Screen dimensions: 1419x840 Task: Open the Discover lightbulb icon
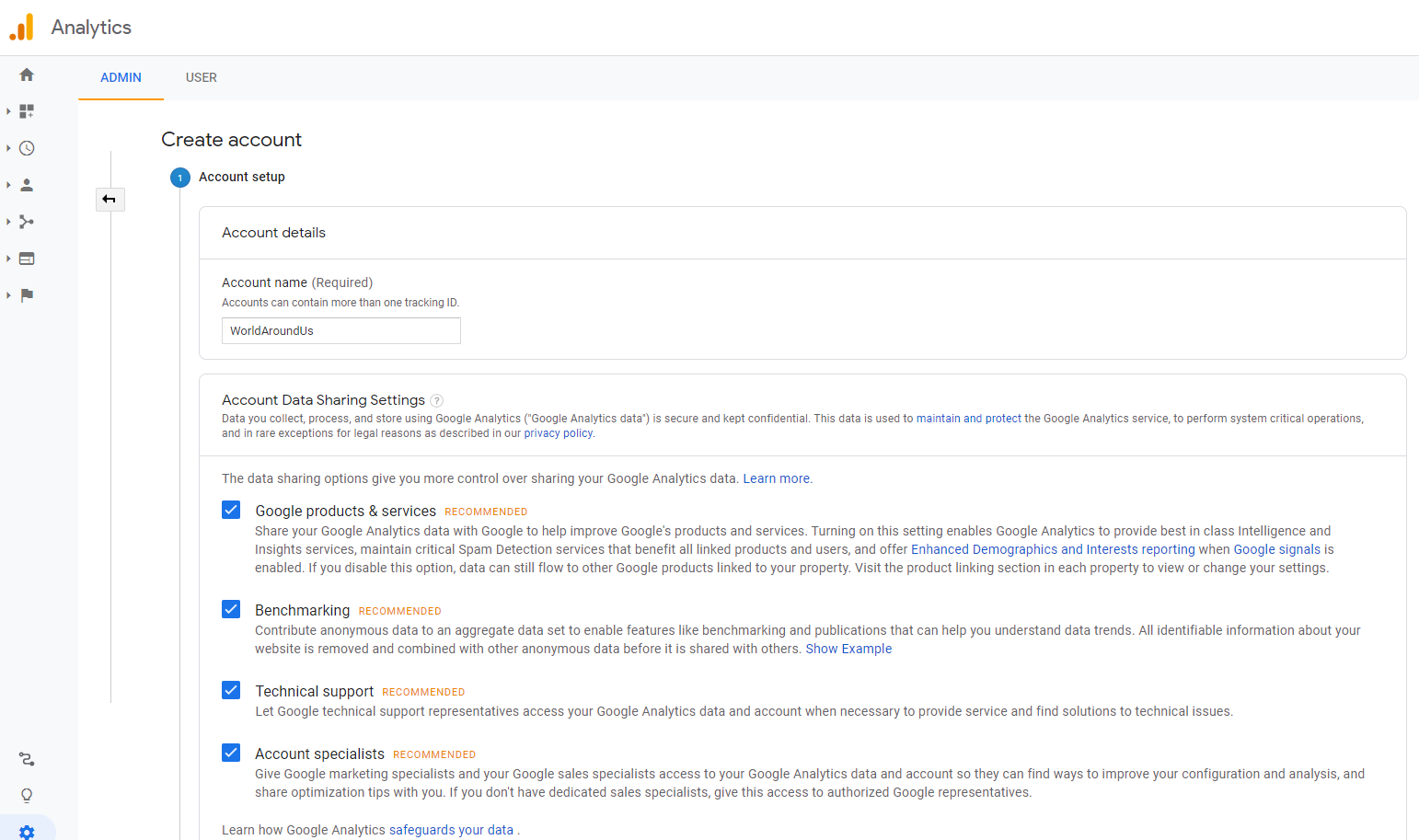pyautogui.click(x=27, y=796)
